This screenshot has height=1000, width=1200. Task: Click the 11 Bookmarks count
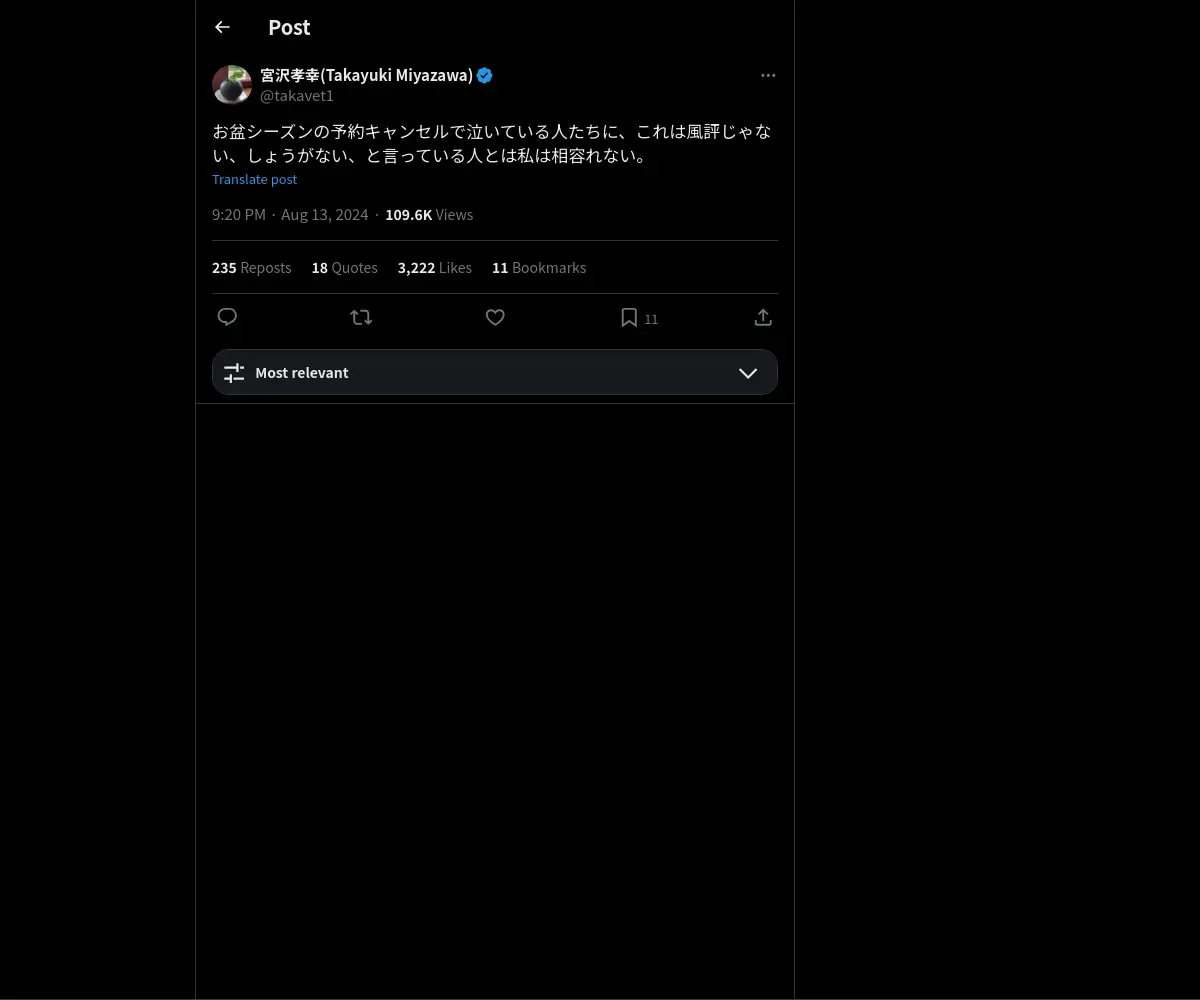coord(539,268)
